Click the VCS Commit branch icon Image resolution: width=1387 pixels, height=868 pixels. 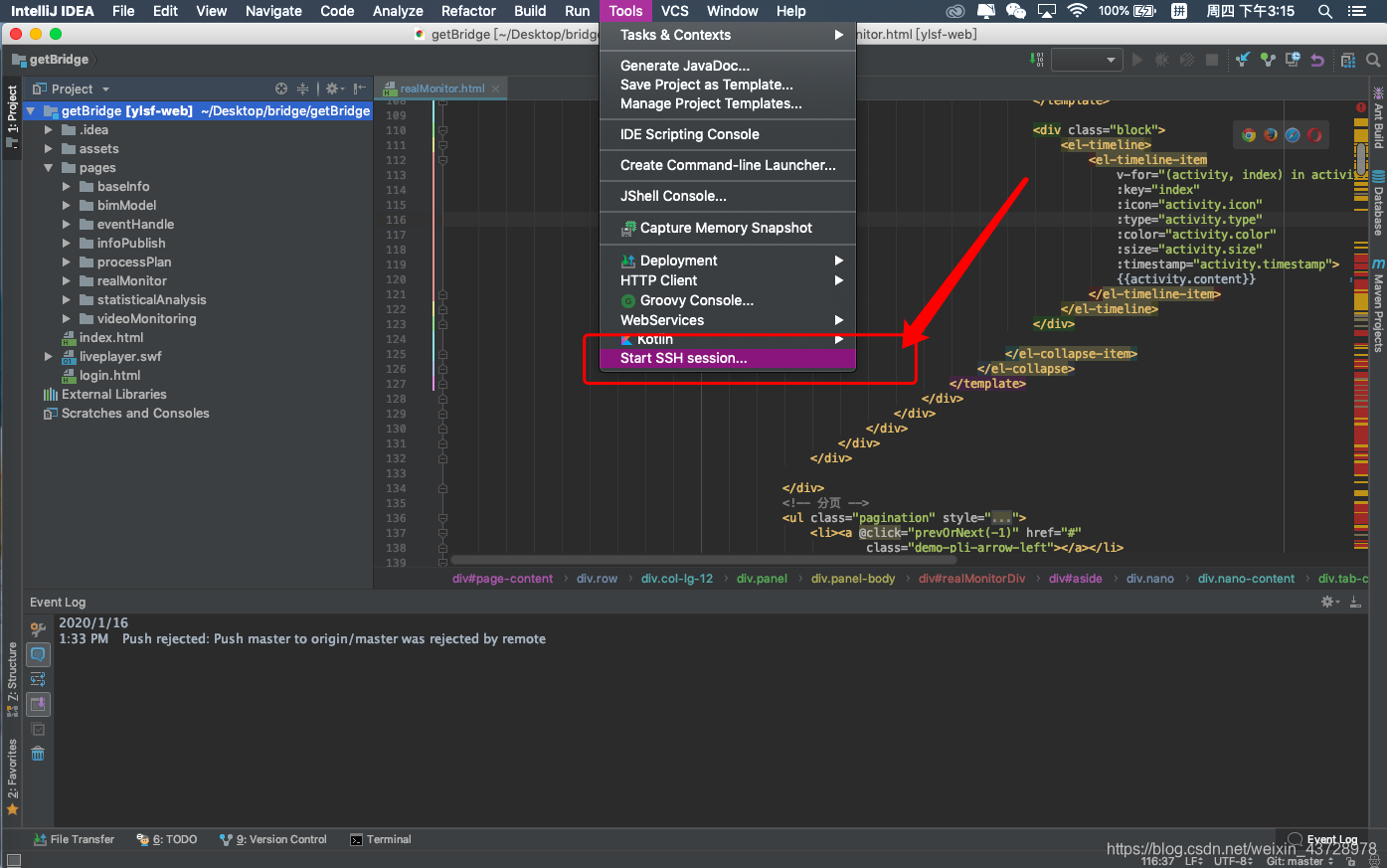coord(1268,60)
